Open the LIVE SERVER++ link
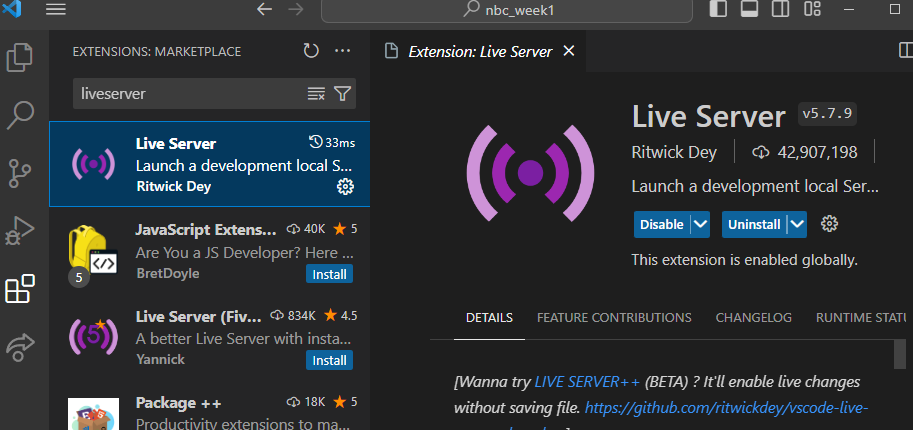Viewport: 913px width, 430px height. [587, 382]
